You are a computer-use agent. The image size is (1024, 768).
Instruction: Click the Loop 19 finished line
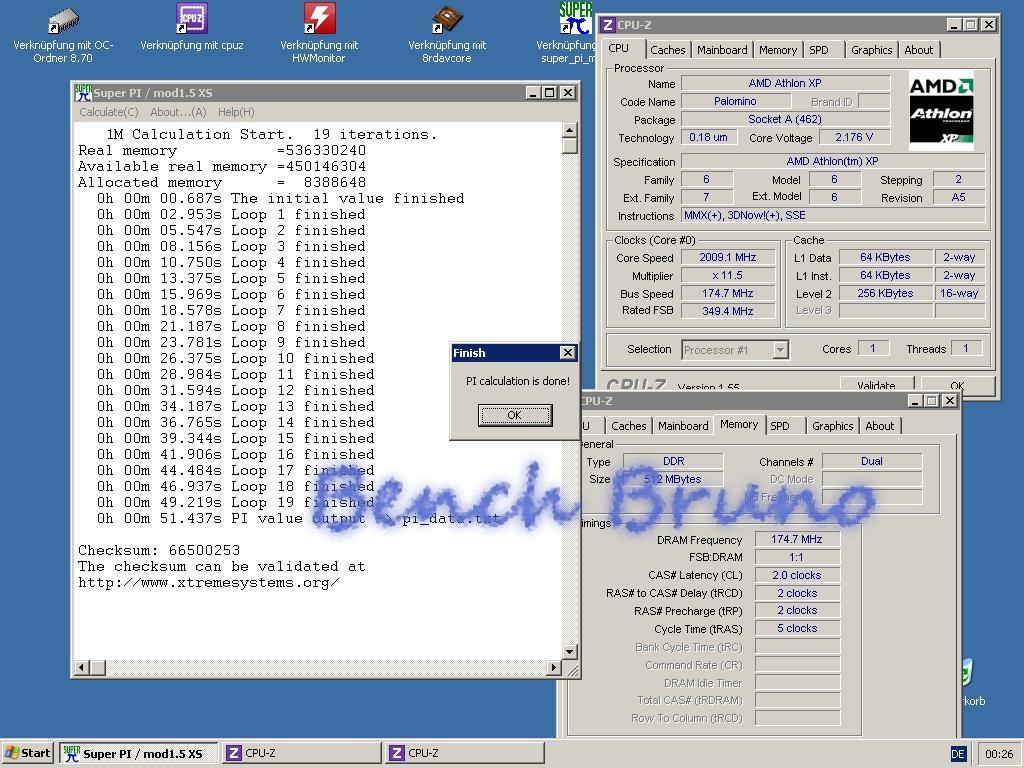[235, 502]
